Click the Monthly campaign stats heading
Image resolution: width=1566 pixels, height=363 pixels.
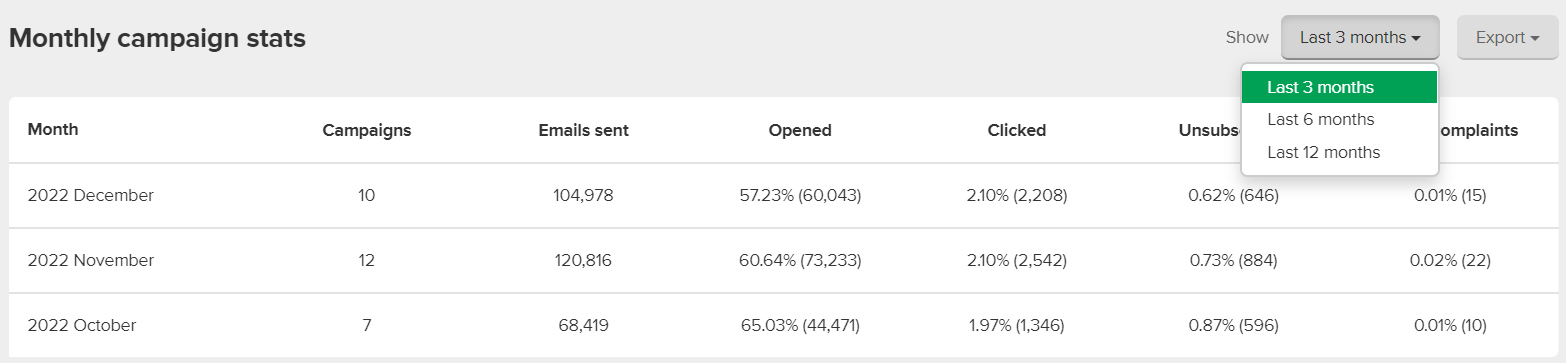click(x=157, y=39)
